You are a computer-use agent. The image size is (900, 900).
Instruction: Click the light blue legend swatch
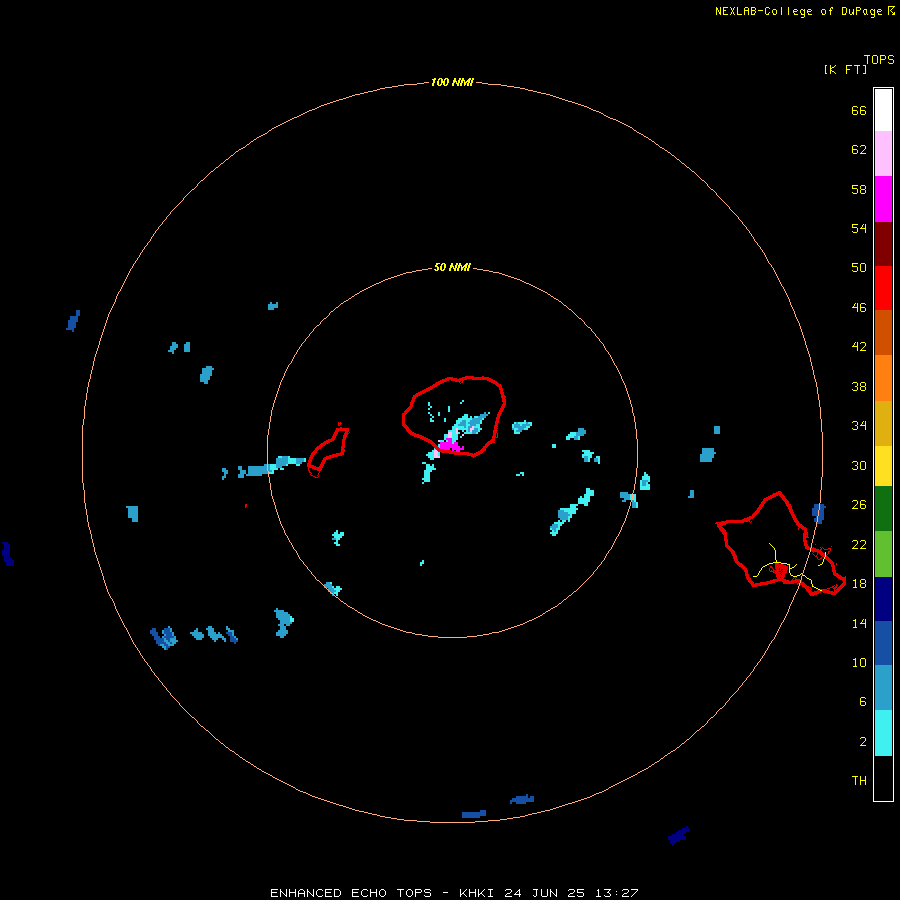pyautogui.click(x=883, y=688)
